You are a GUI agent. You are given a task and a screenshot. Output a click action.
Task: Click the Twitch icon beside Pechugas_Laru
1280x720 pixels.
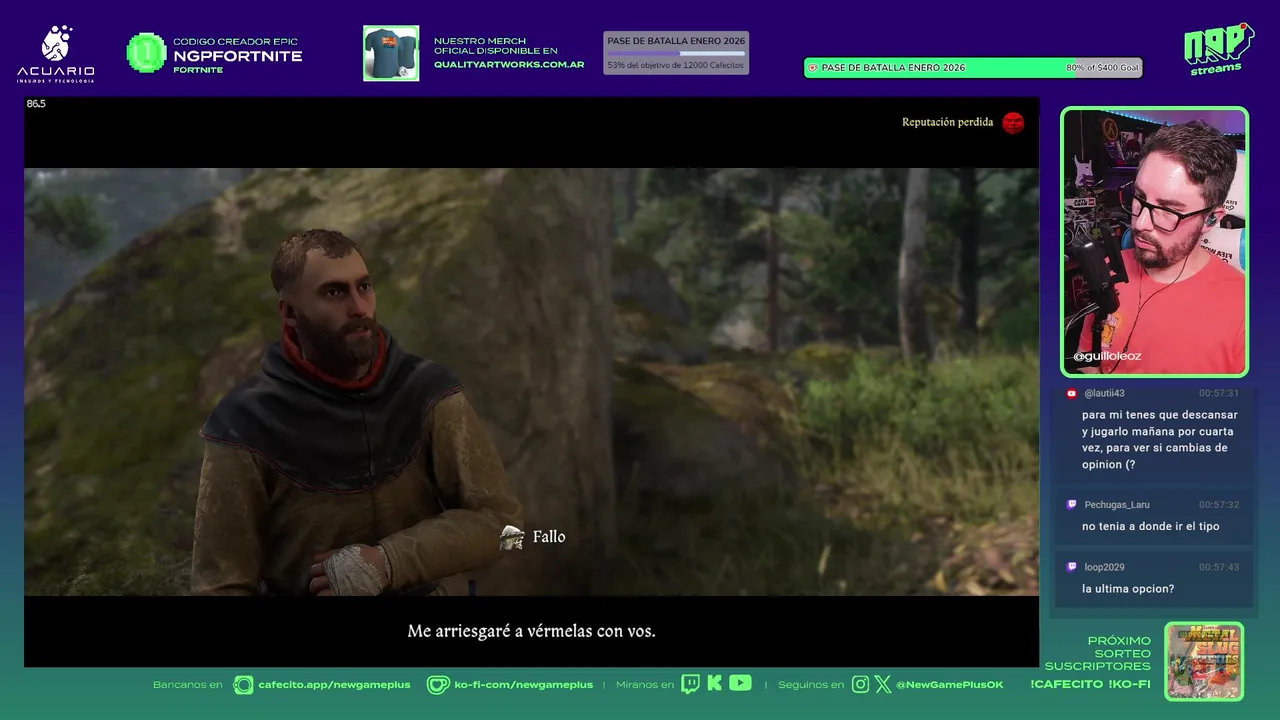[1072, 505]
